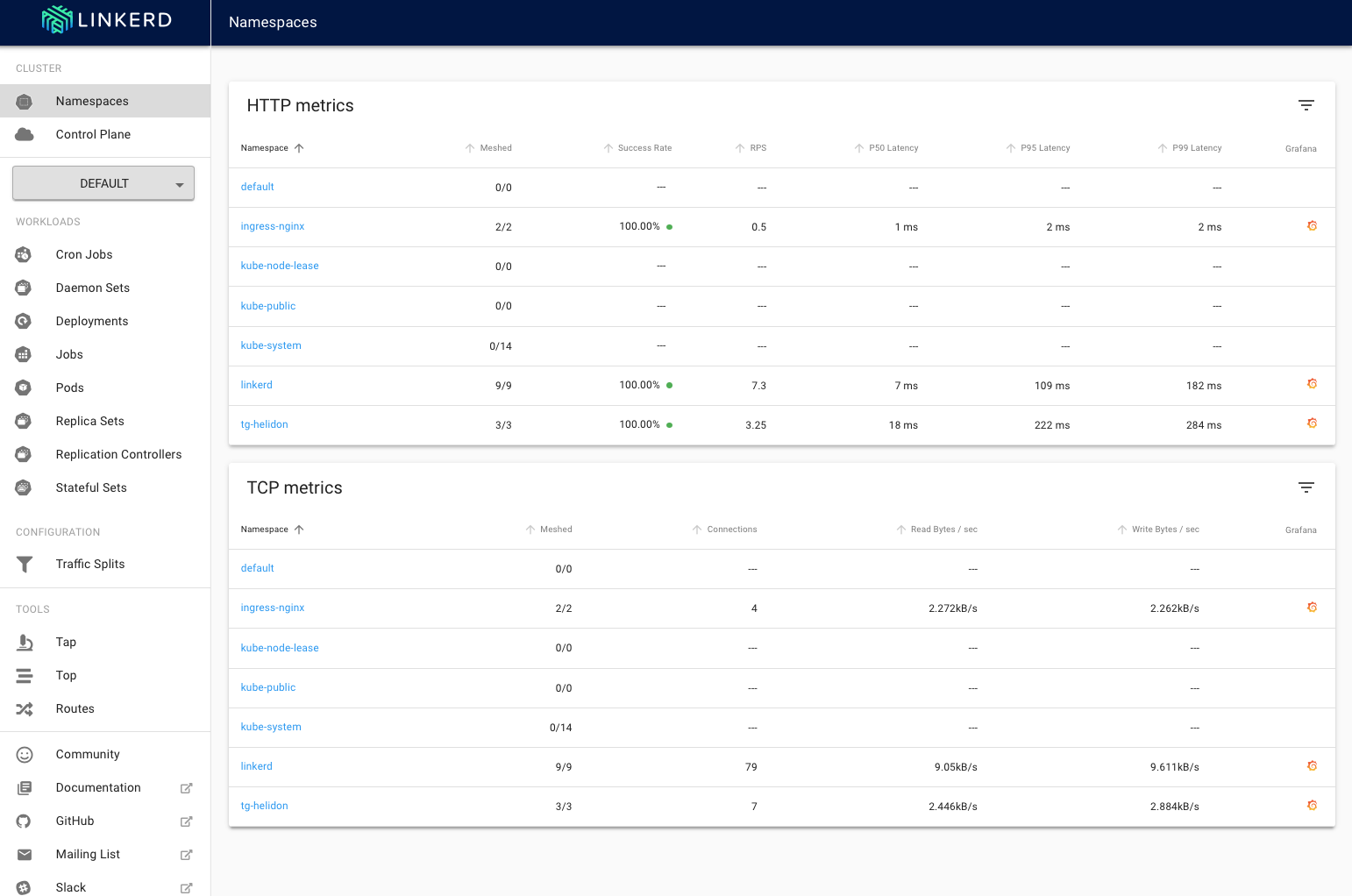
Task: Sort HTTP table by P99 Latency
Action: pyautogui.click(x=1190, y=148)
